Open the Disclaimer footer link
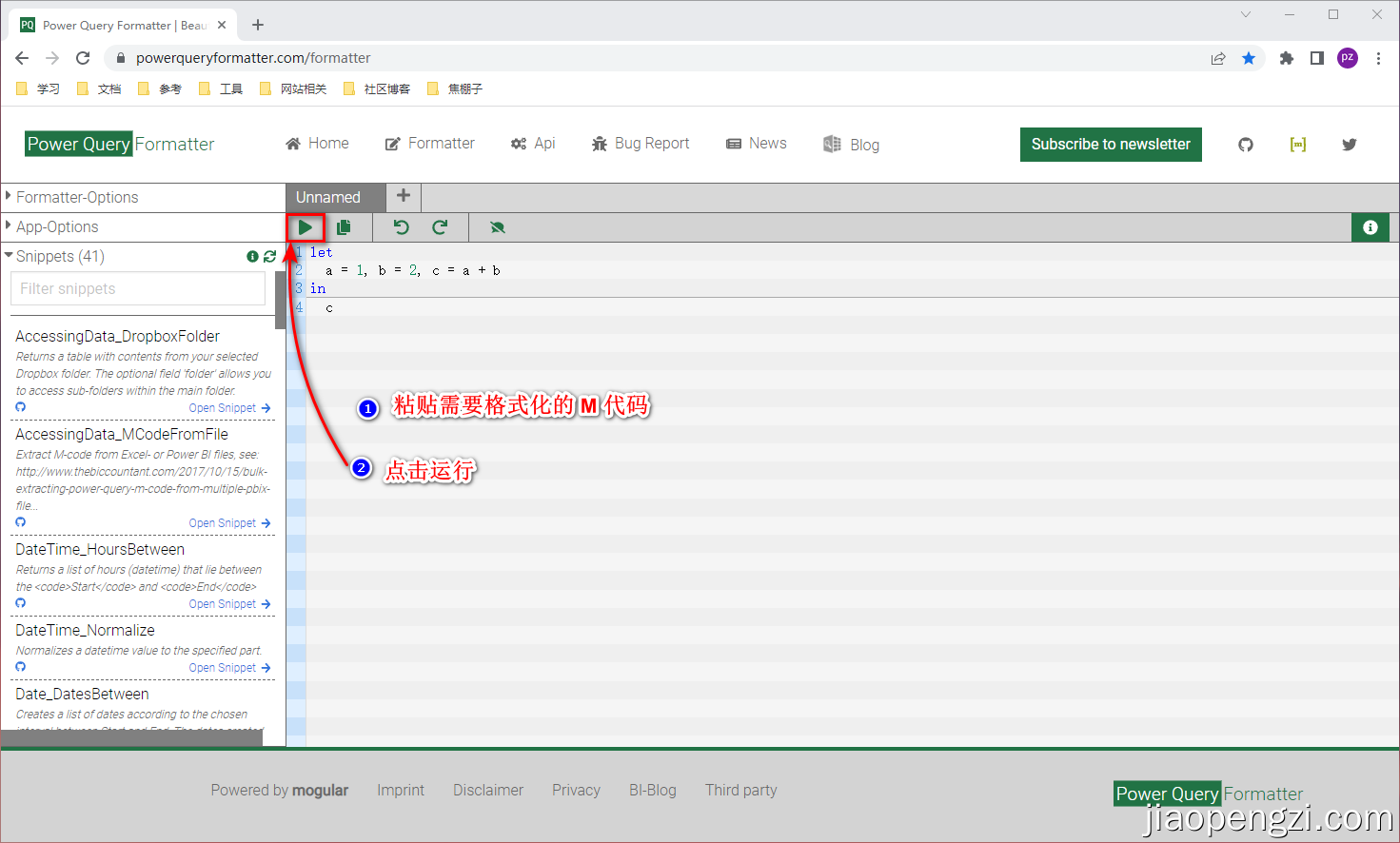This screenshot has height=843, width=1400. point(488,790)
